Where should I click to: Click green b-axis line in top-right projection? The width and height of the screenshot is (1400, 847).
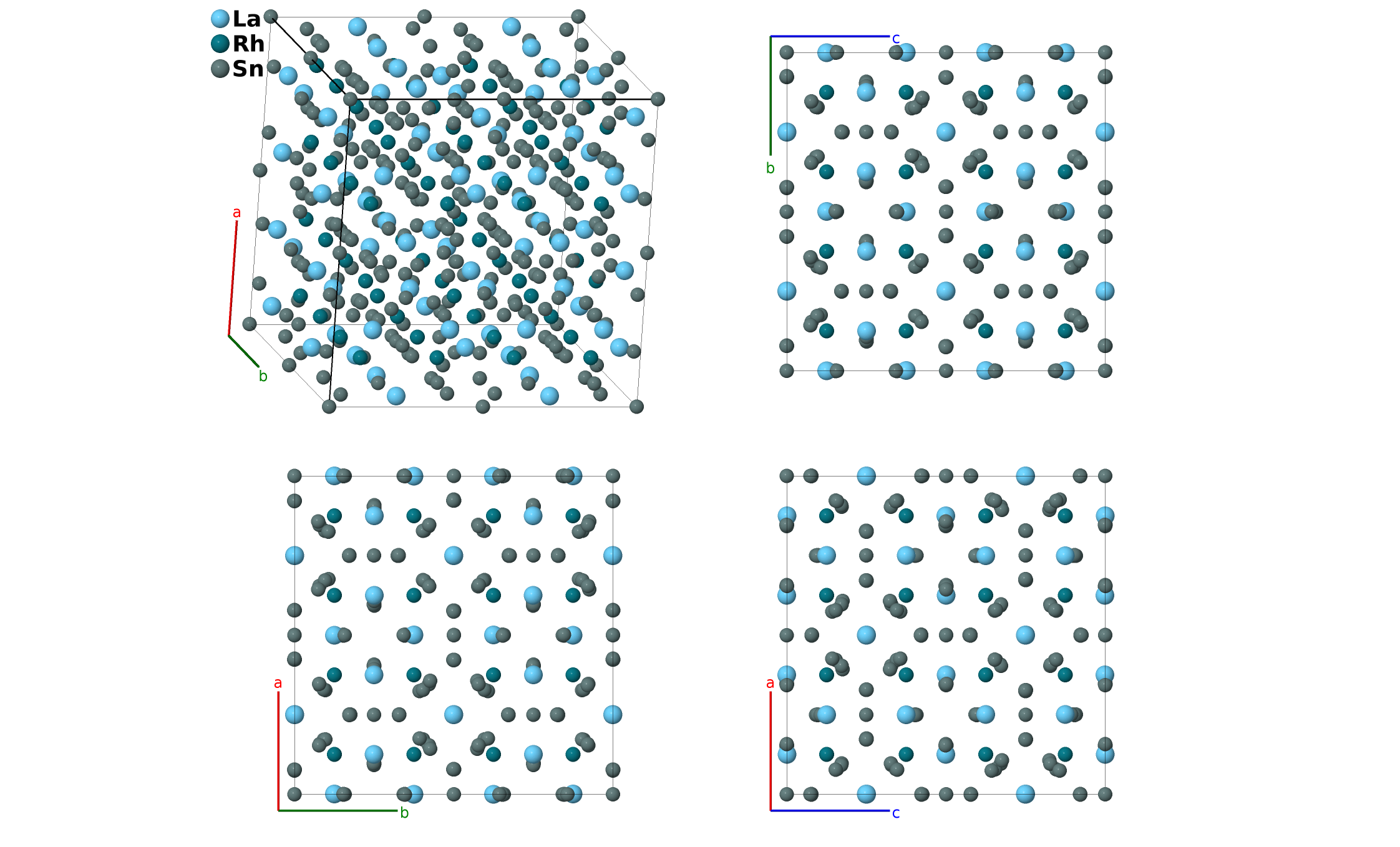[770, 95]
